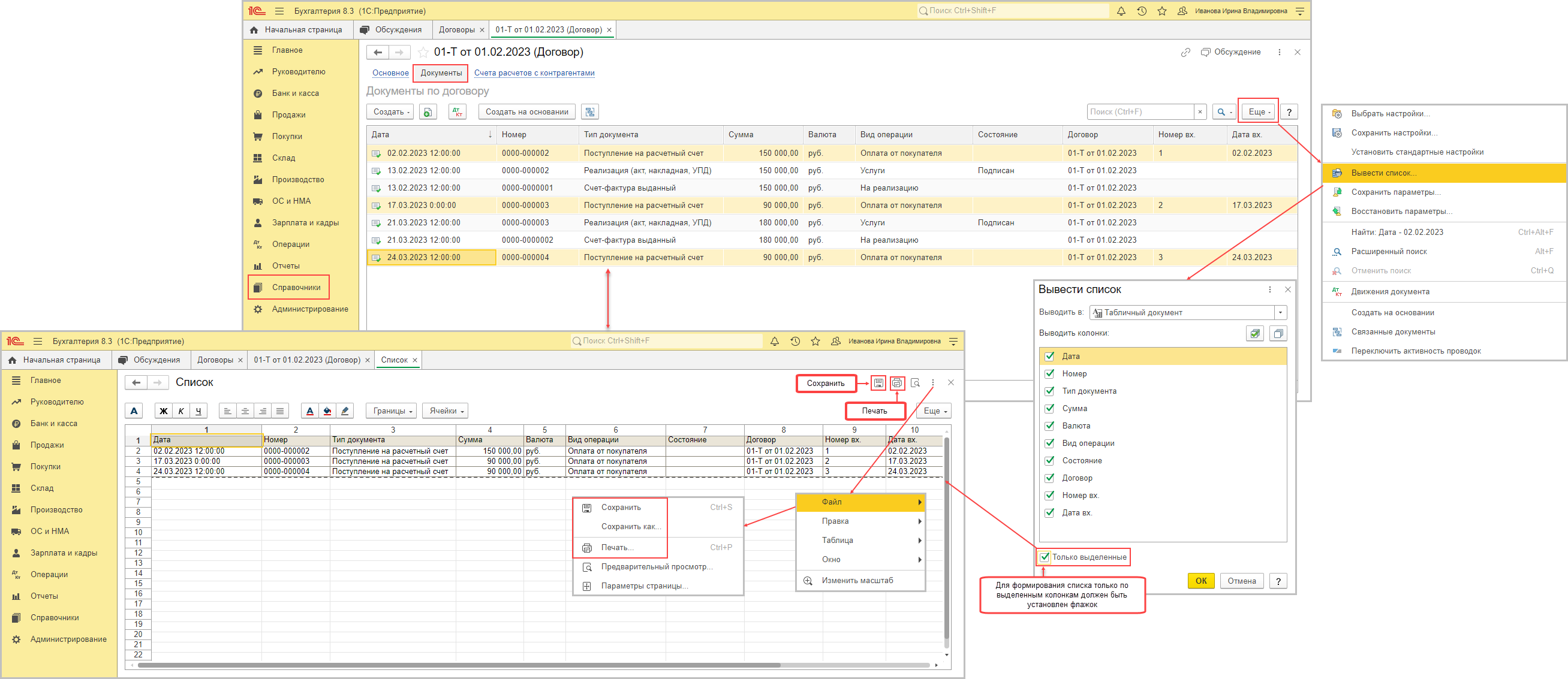Open font settings A icon
The width and height of the screenshot is (1568, 679).
click(134, 411)
